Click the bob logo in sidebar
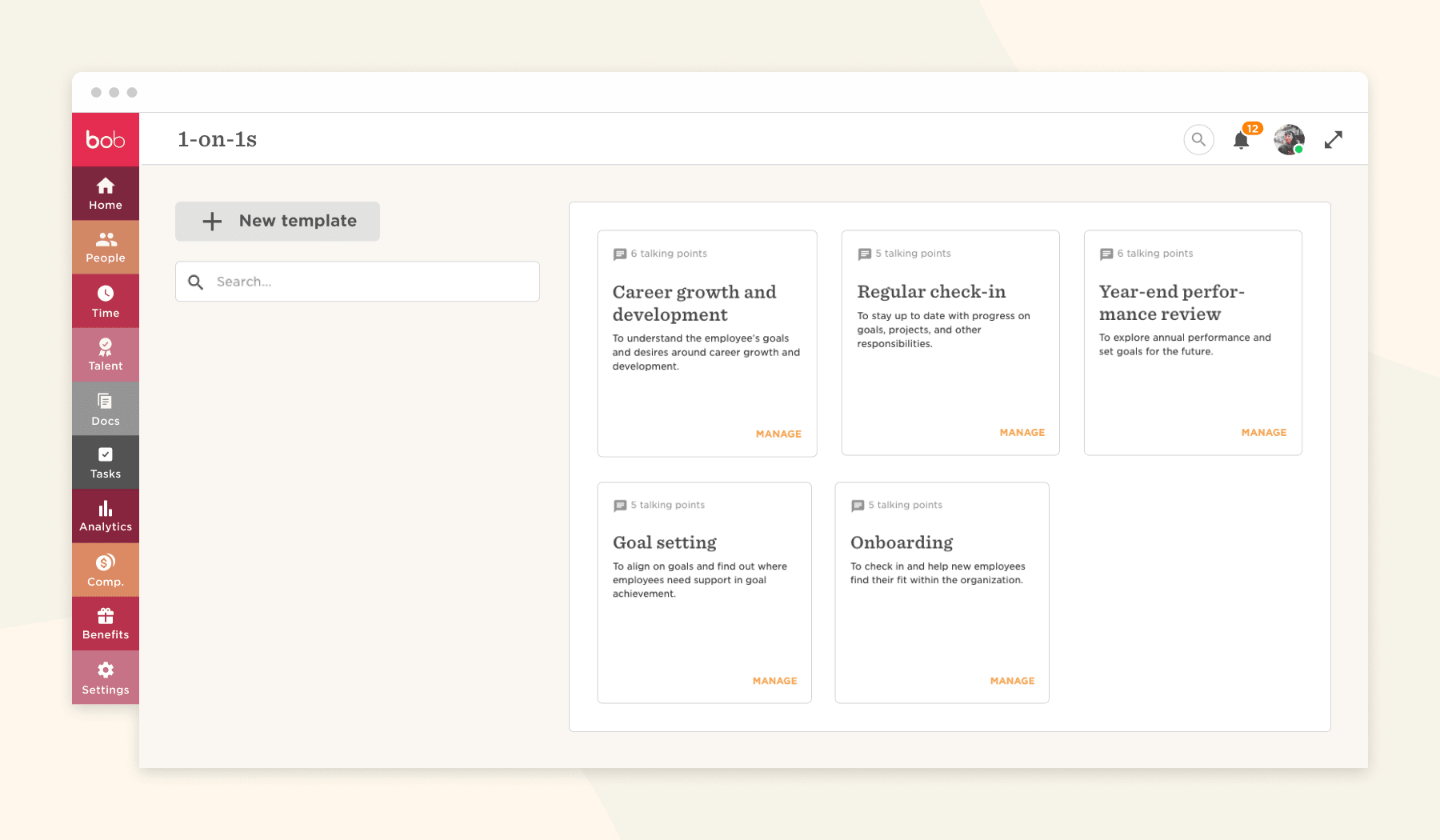 (x=106, y=140)
